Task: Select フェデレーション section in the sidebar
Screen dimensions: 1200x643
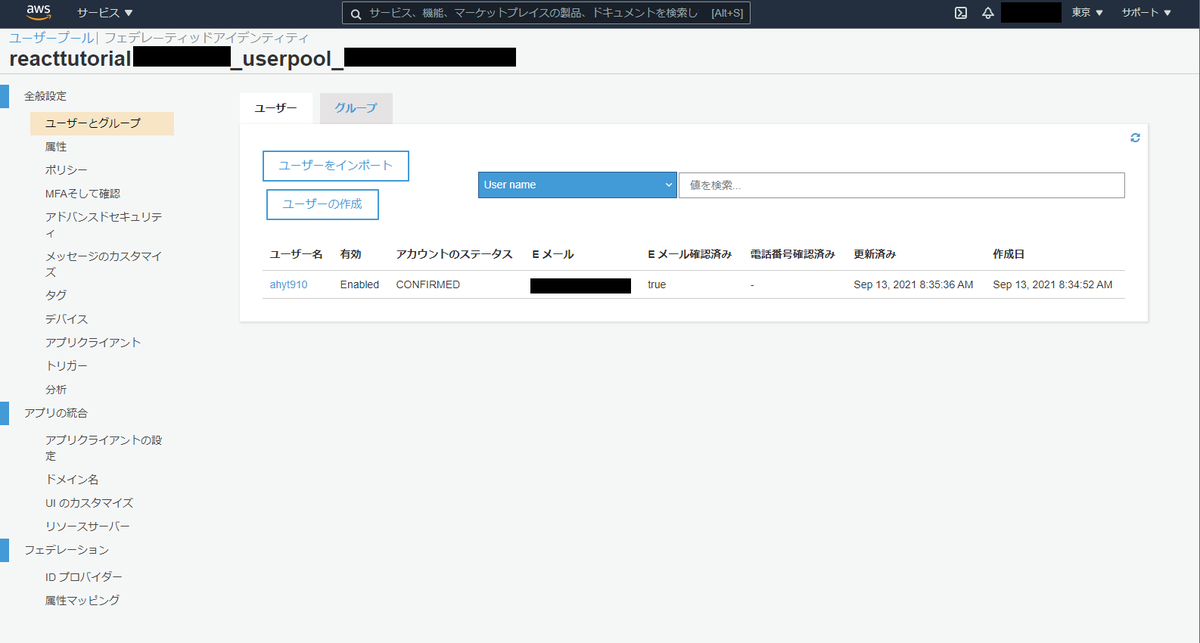Action: (66, 550)
